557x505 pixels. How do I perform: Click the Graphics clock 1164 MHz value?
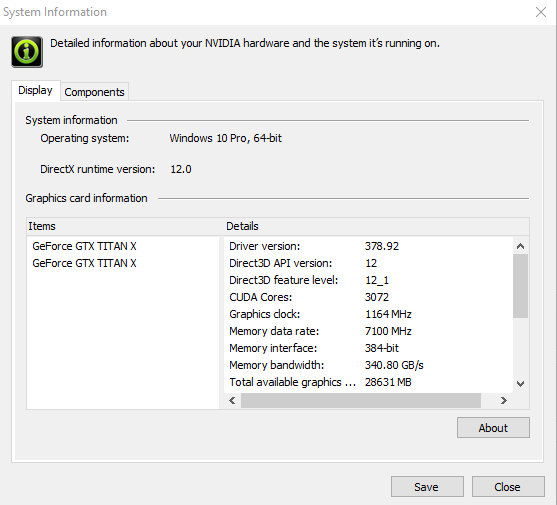coord(388,314)
